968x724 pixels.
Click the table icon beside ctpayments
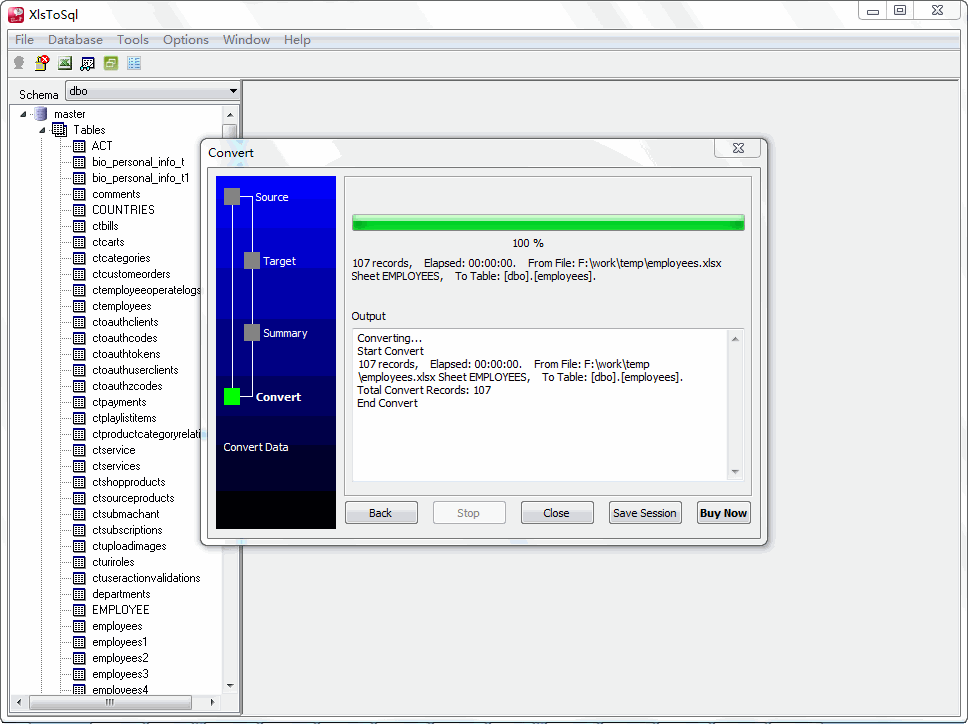(x=79, y=402)
